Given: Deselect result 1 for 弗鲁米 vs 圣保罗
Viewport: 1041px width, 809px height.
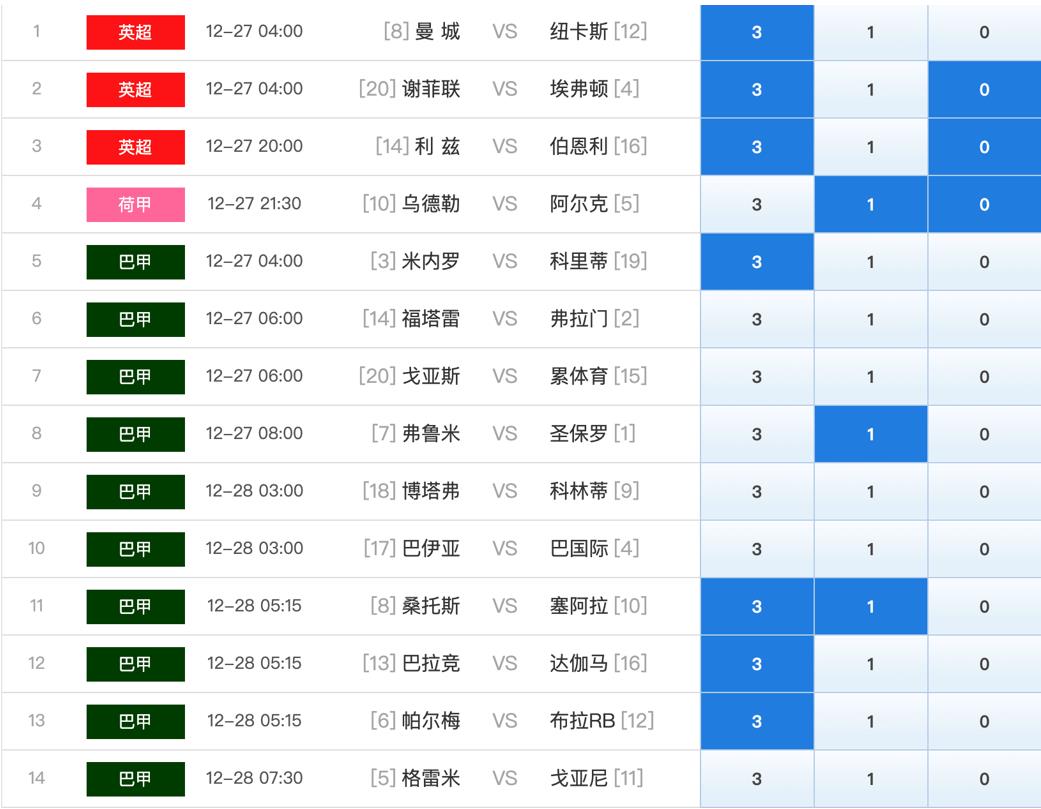Looking at the screenshot, I should [870, 434].
